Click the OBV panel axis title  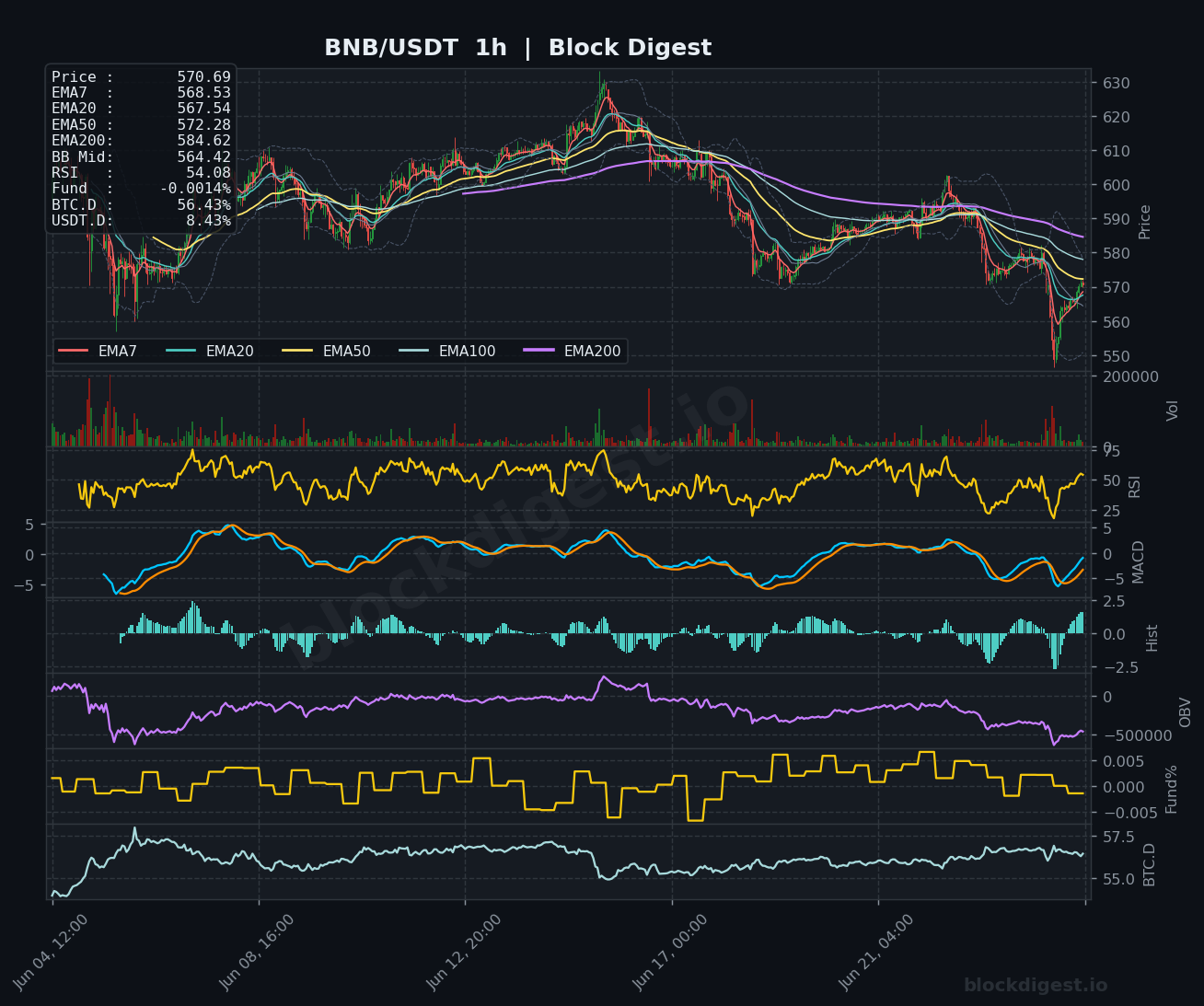tap(1186, 712)
